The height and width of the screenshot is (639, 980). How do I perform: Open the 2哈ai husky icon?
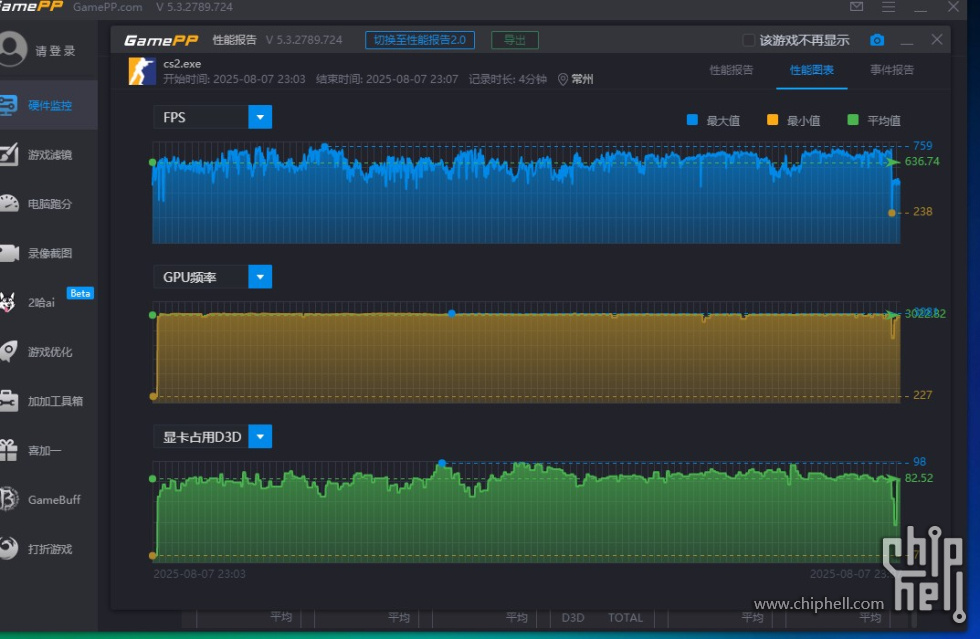(x=8, y=303)
